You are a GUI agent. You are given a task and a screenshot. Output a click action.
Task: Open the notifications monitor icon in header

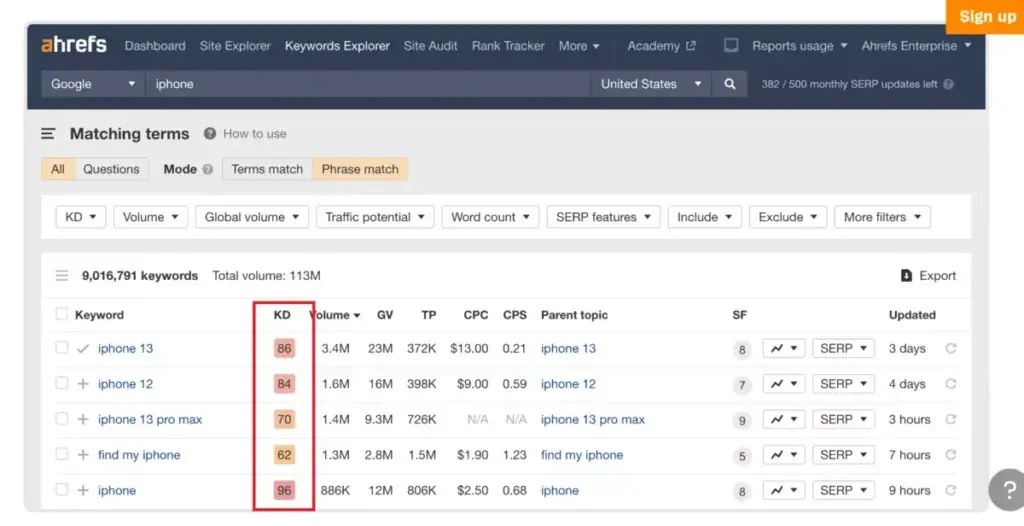tap(731, 45)
